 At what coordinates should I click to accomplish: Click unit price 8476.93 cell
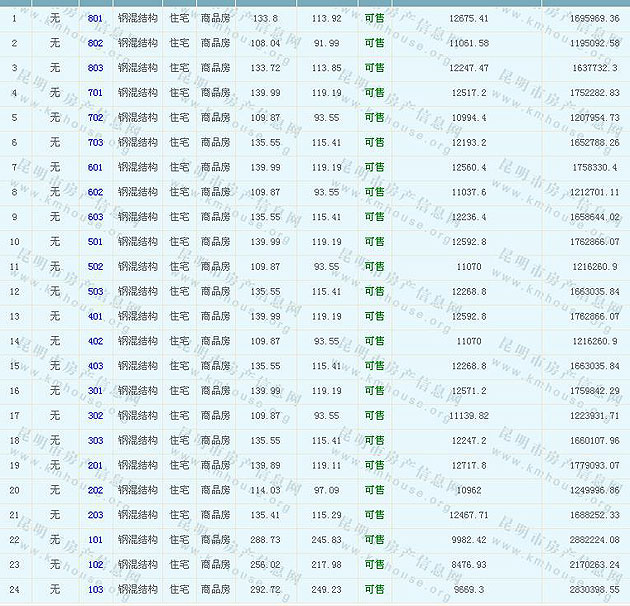coord(469,565)
